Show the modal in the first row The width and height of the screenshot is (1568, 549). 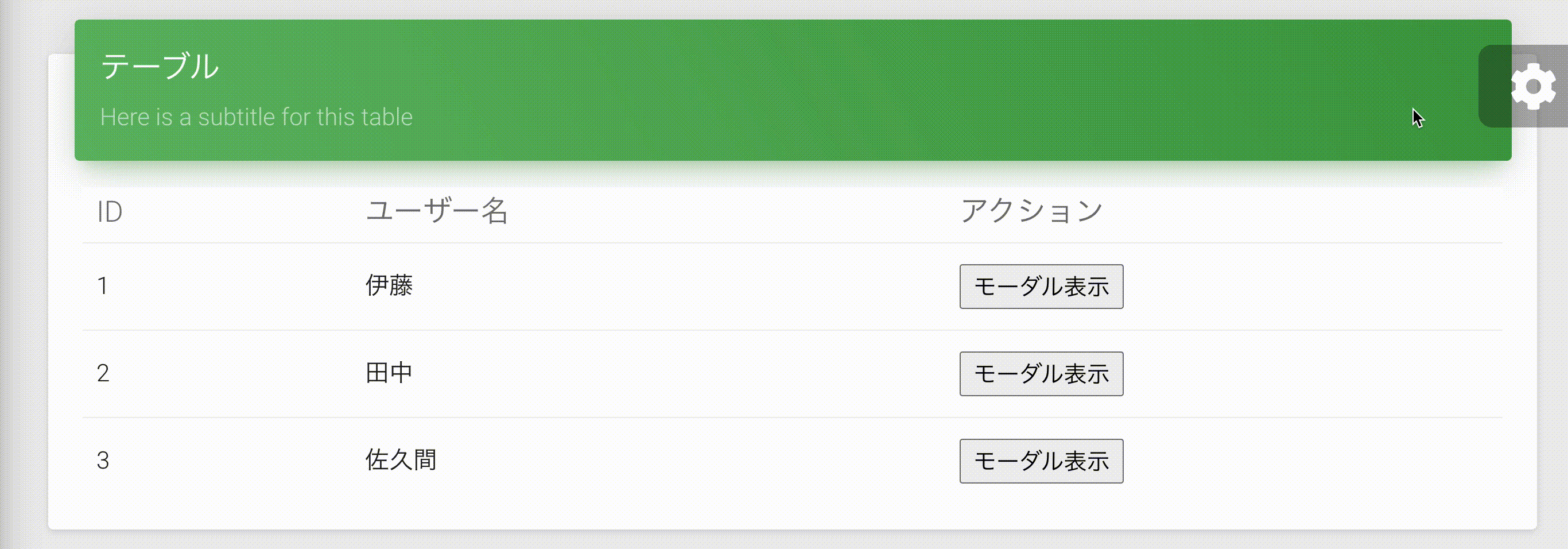(x=1042, y=287)
